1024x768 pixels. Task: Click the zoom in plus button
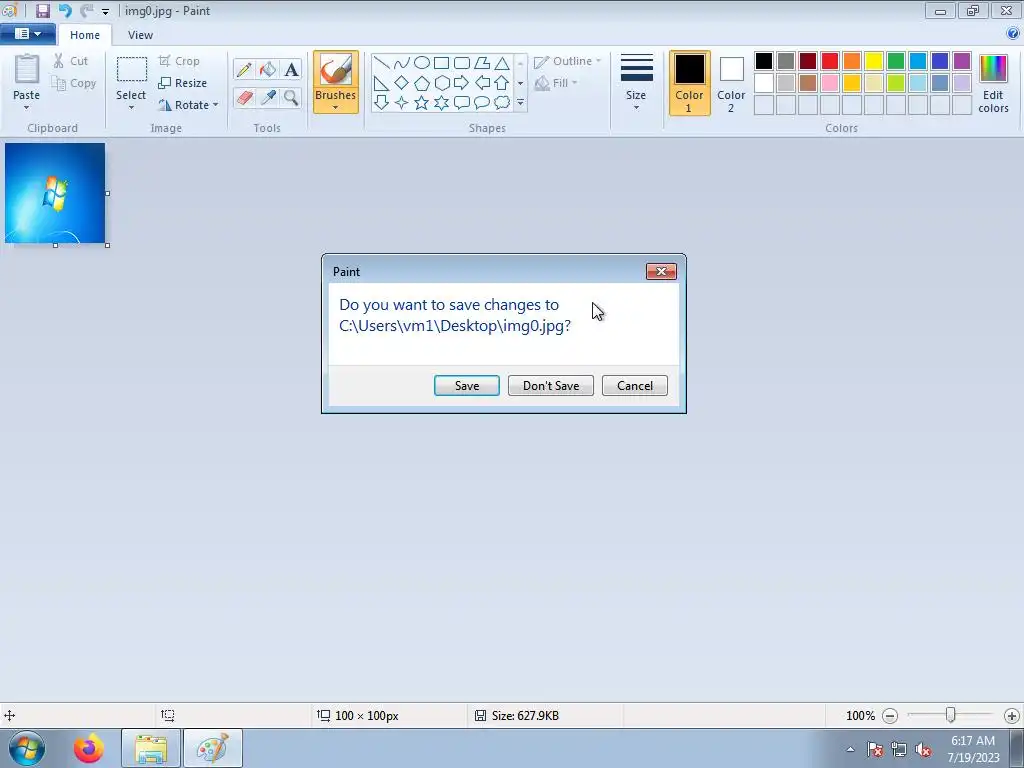(1012, 716)
